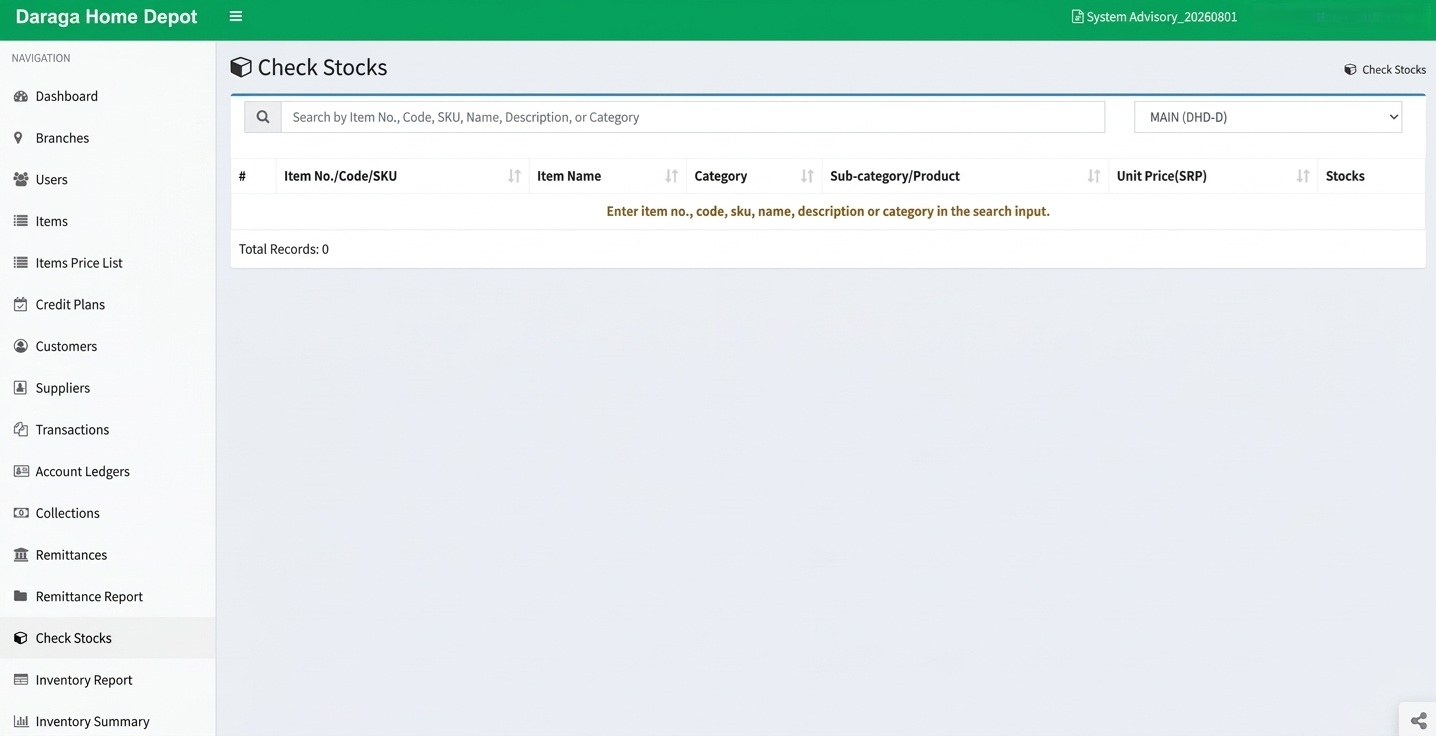Click the System Advisory document icon

(x=1077, y=17)
